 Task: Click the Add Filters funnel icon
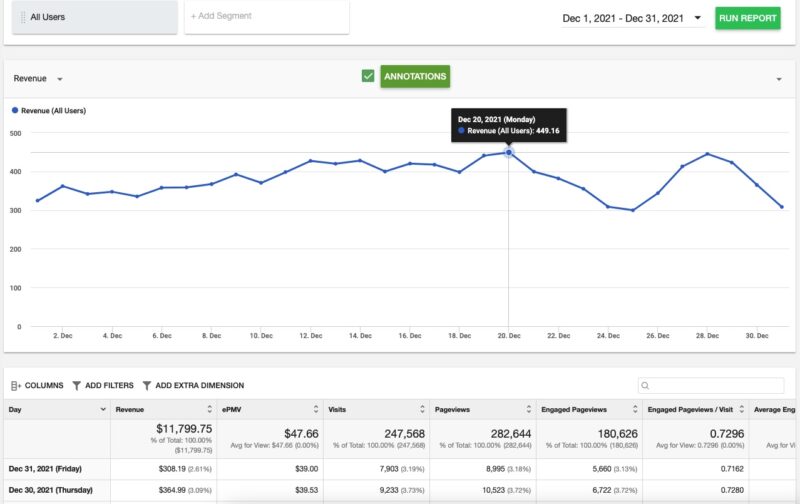point(77,385)
